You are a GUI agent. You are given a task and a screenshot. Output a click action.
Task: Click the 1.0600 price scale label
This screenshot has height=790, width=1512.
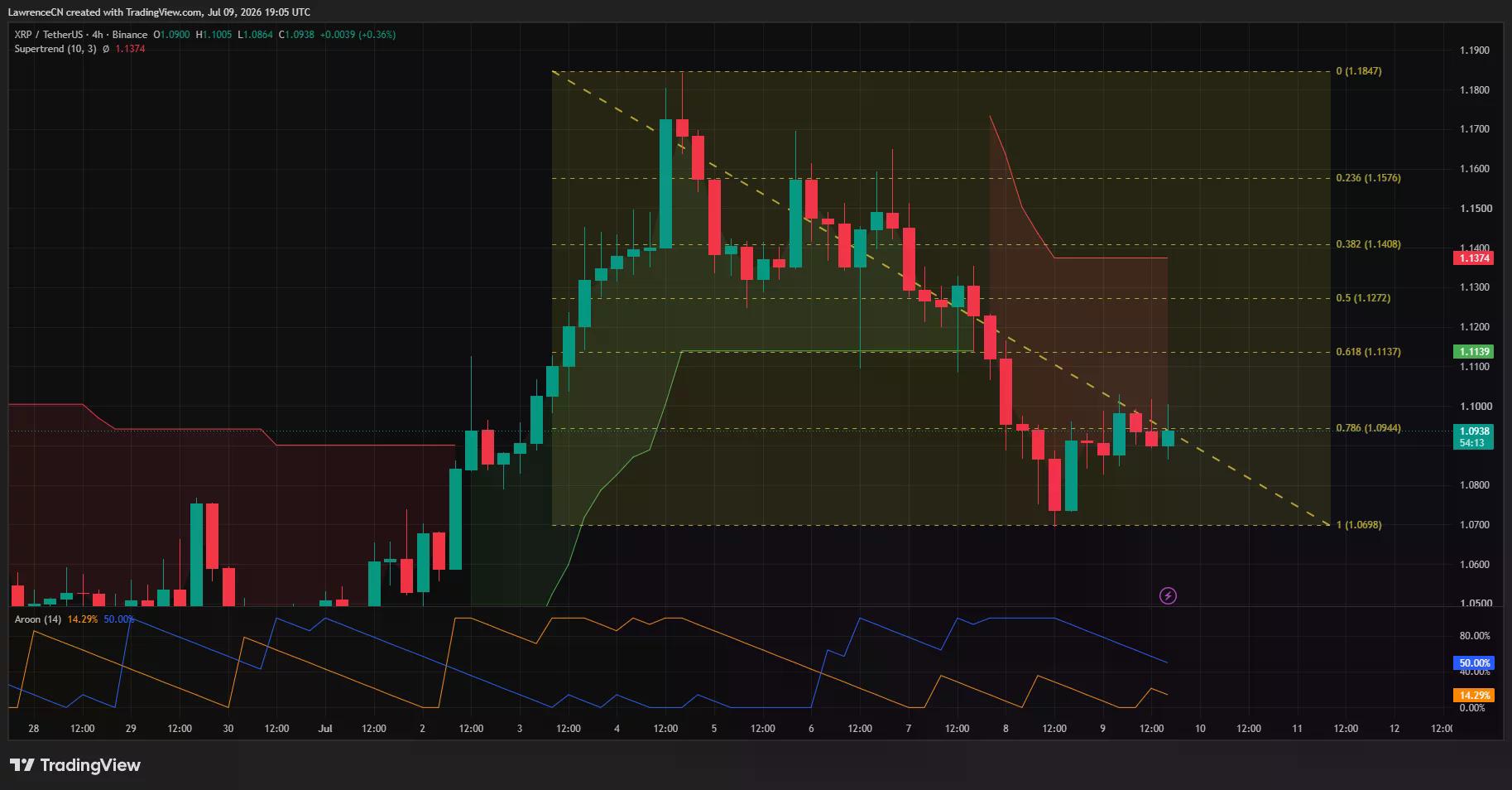coord(1474,565)
